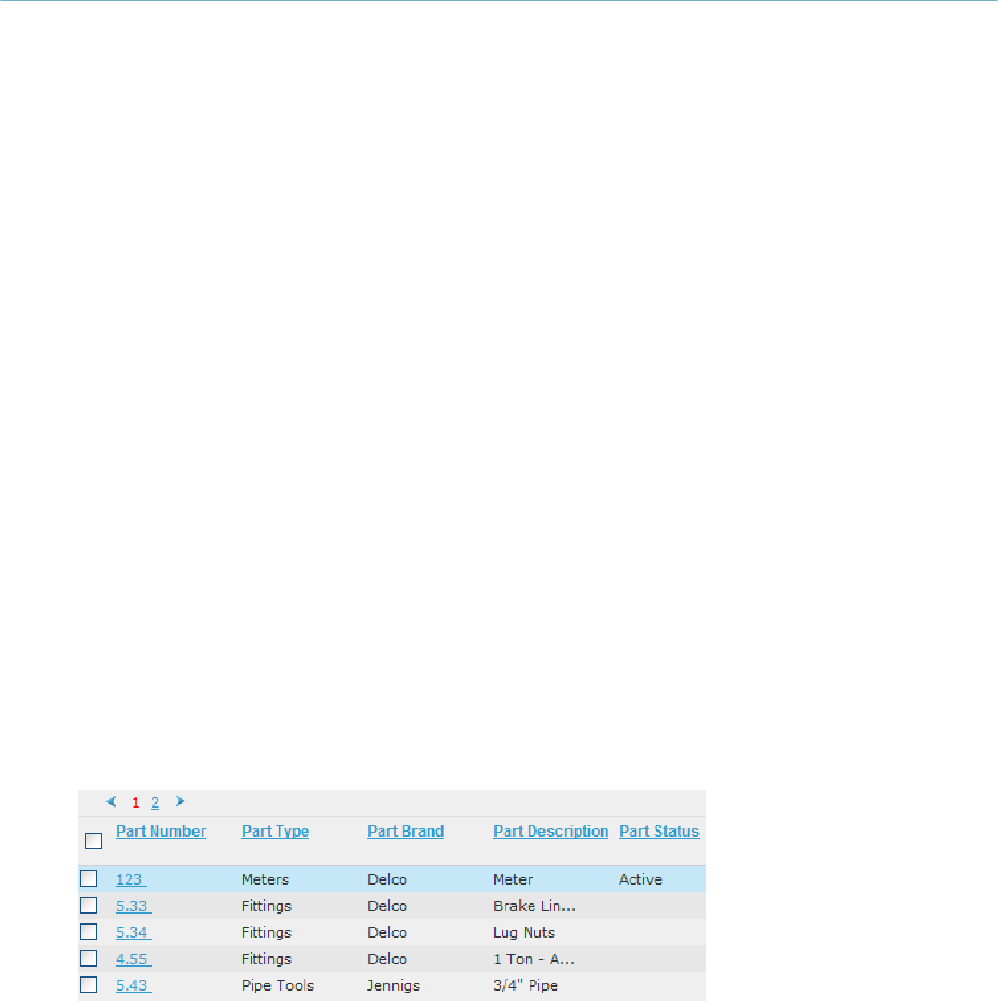Viewport: 998px width, 1001px height.
Task: Open page 2 of parts list
Action: [x=155, y=802]
